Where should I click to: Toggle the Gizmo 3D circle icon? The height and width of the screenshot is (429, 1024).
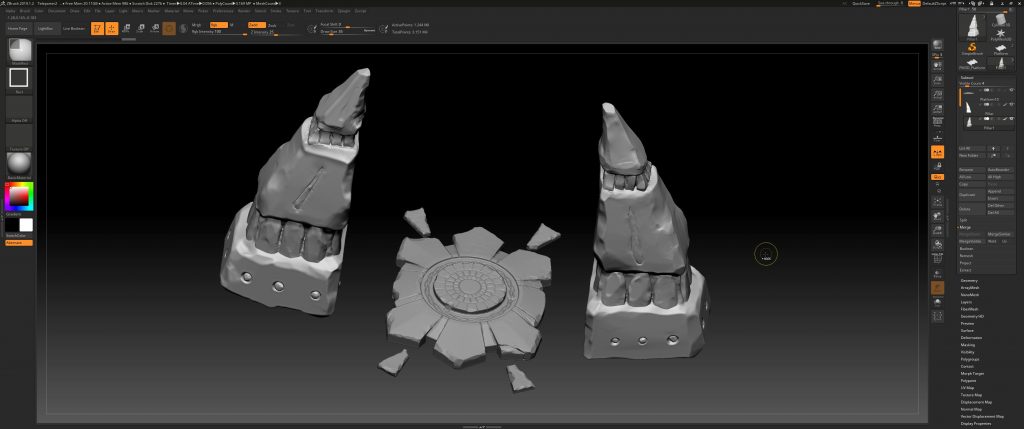[169, 28]
